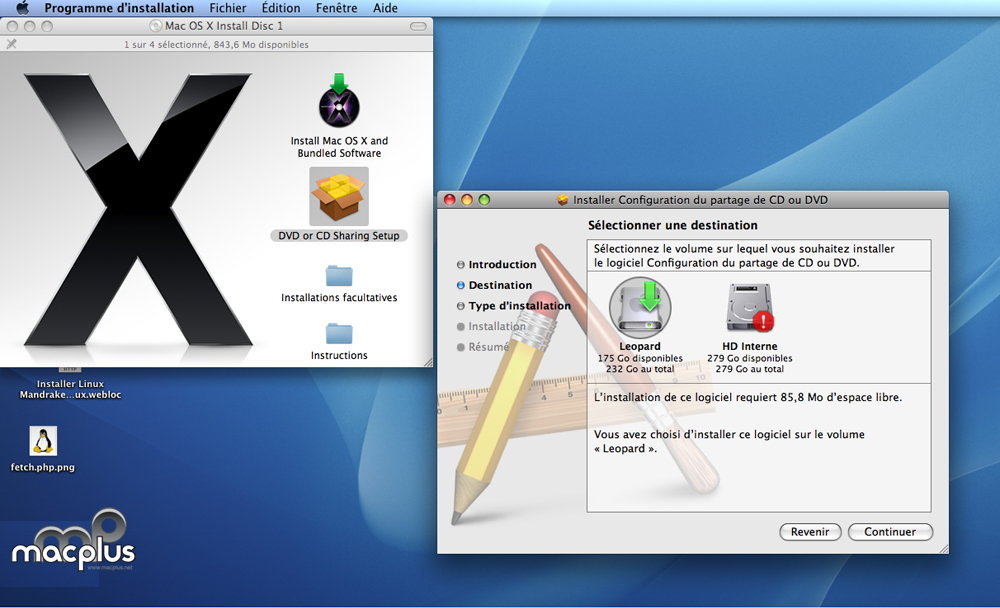Open the Installations facultatives folder

(339, 276)
